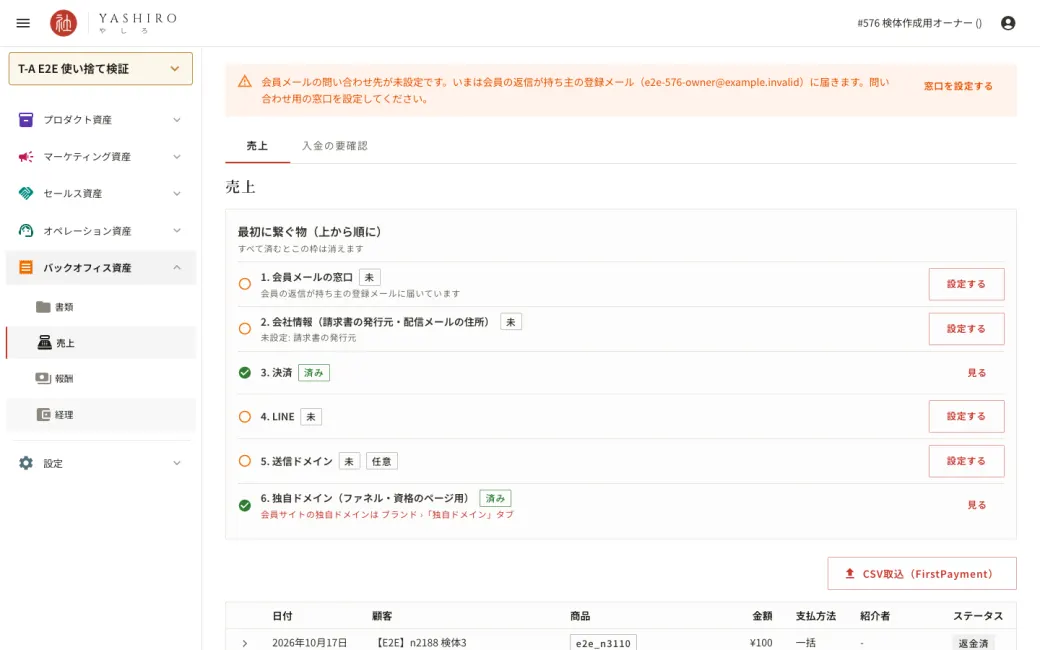Click the 支払方法 column header
Image resolution: width=1040 pixels, height=650 pixels.
pos(816,616)
